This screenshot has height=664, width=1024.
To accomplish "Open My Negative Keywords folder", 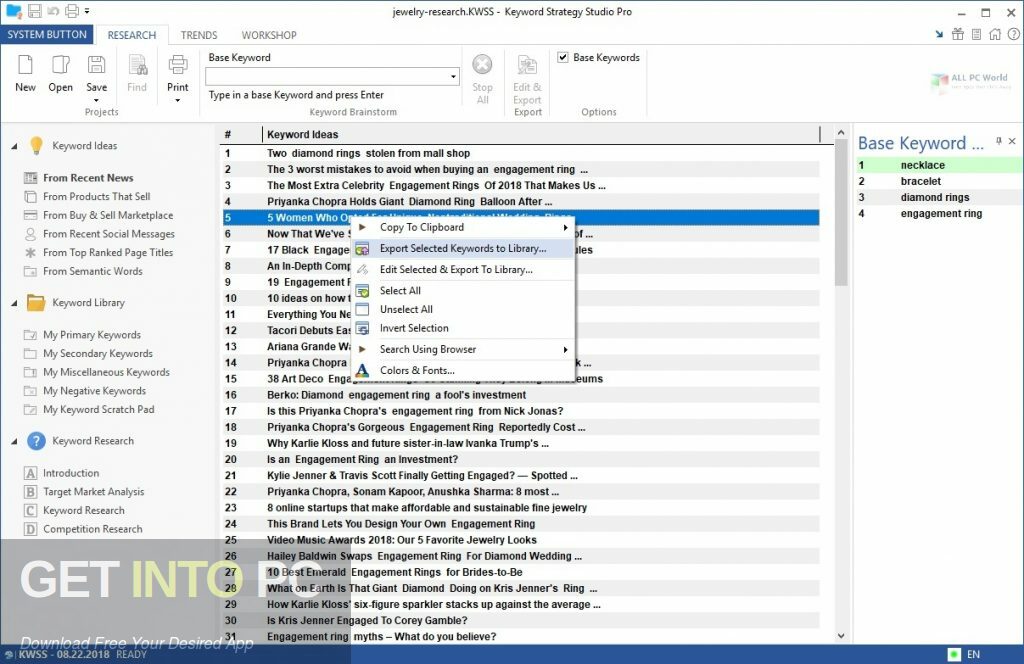I will click(x=95, y=391).
